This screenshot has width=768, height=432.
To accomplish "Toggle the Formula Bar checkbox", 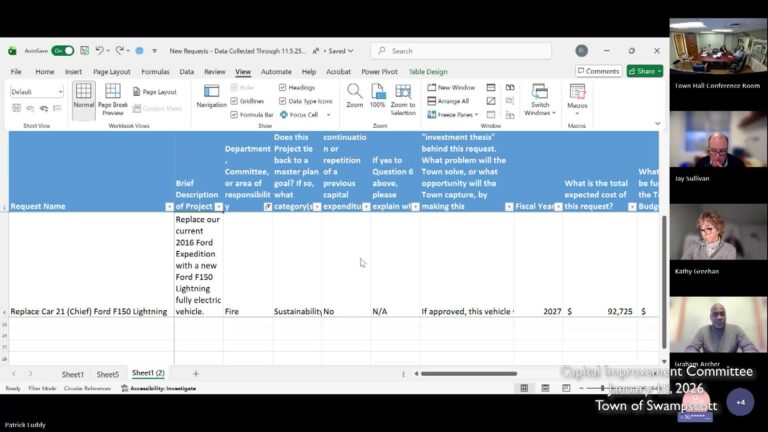I will 234,114.
